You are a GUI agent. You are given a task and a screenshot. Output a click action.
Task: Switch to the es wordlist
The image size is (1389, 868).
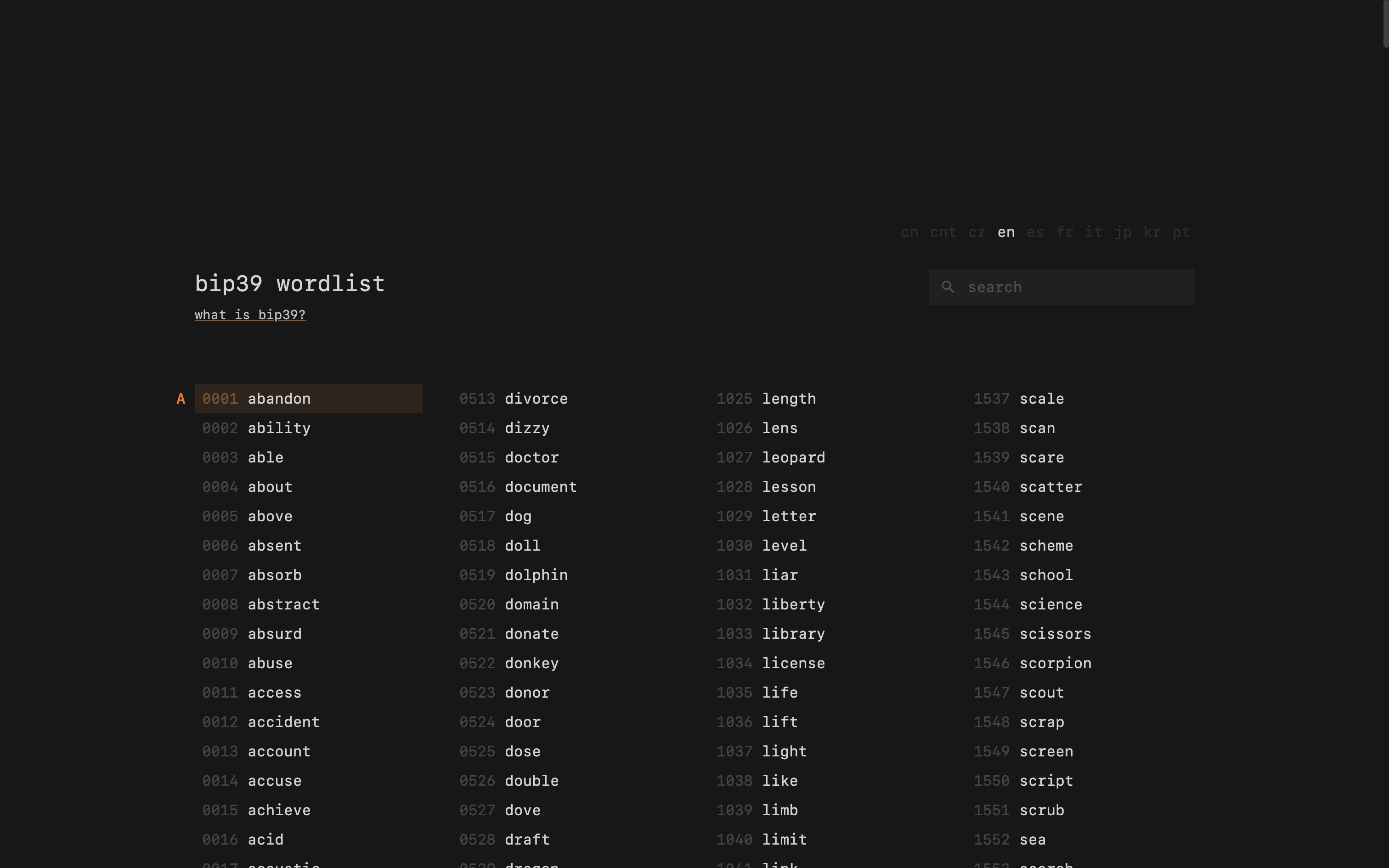(x=1035, y=231)
